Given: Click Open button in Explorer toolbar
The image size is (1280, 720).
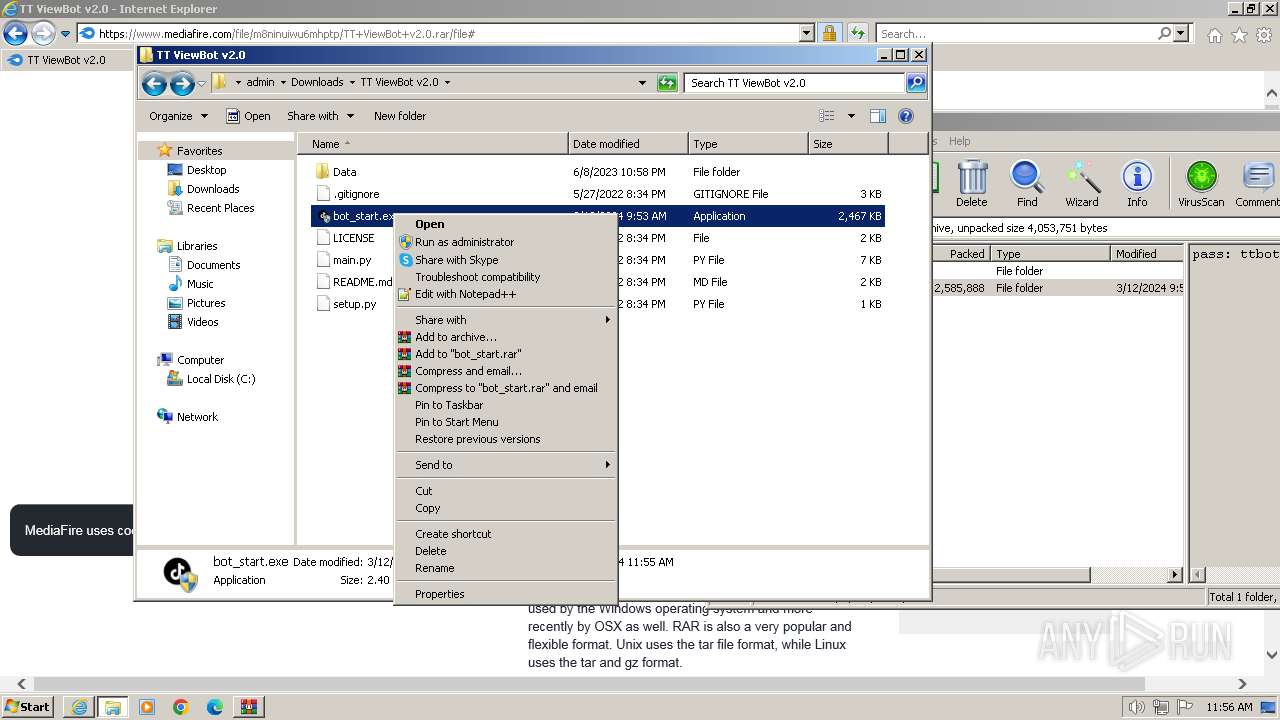Looking at the screenshot, I should click(x=248, y=116).
